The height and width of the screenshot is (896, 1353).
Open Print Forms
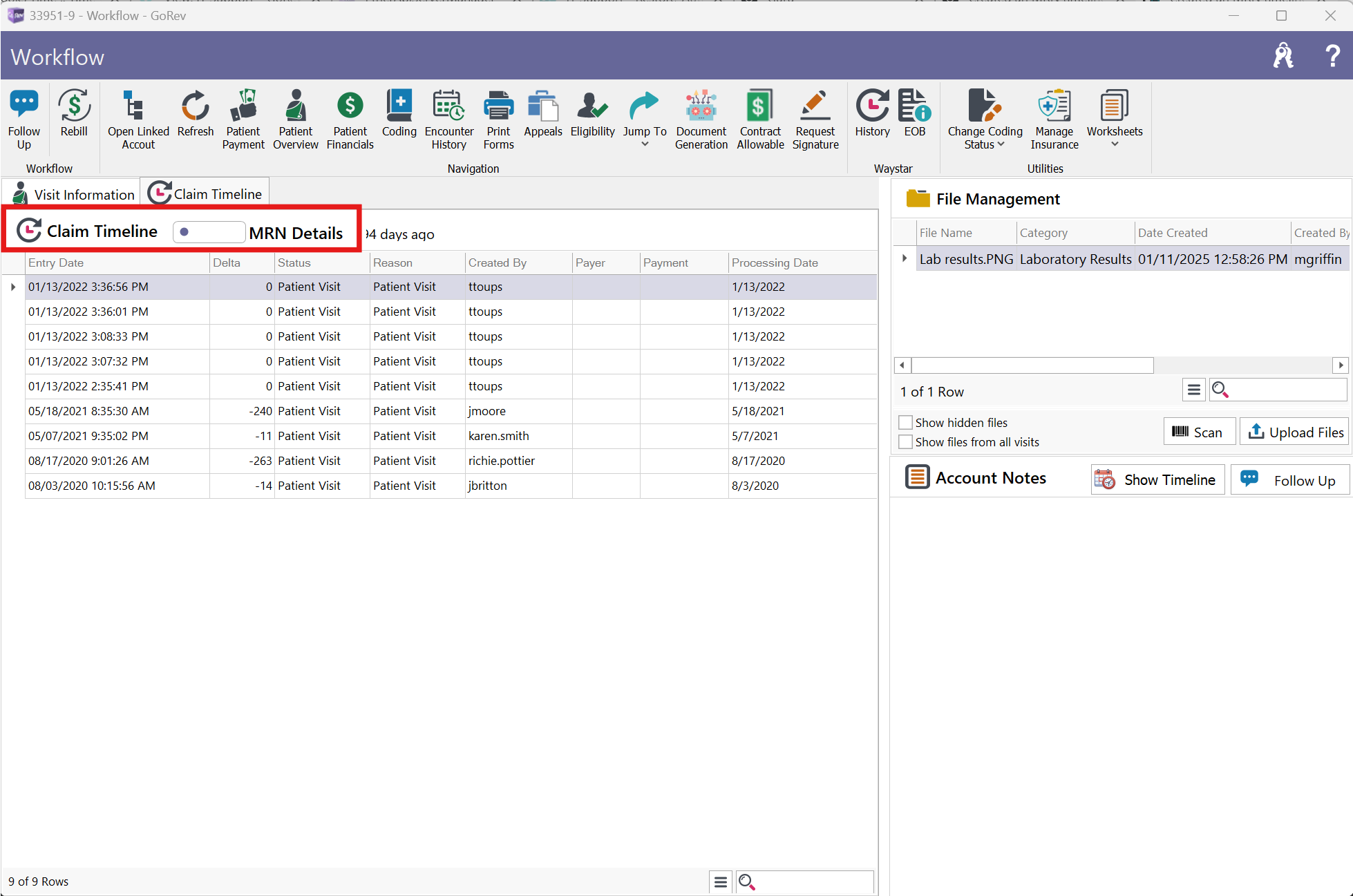pyautogui.click(x=499, y=119)
